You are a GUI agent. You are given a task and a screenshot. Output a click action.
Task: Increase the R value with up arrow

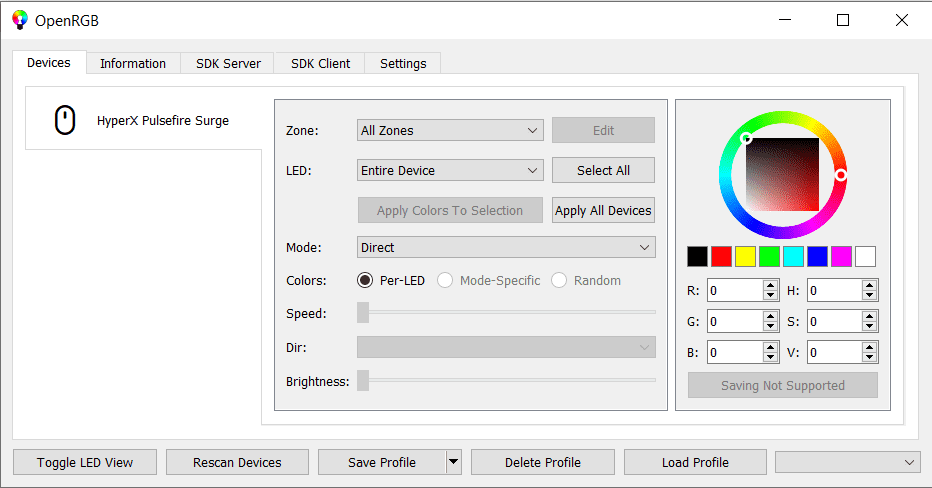coord(771,285)
